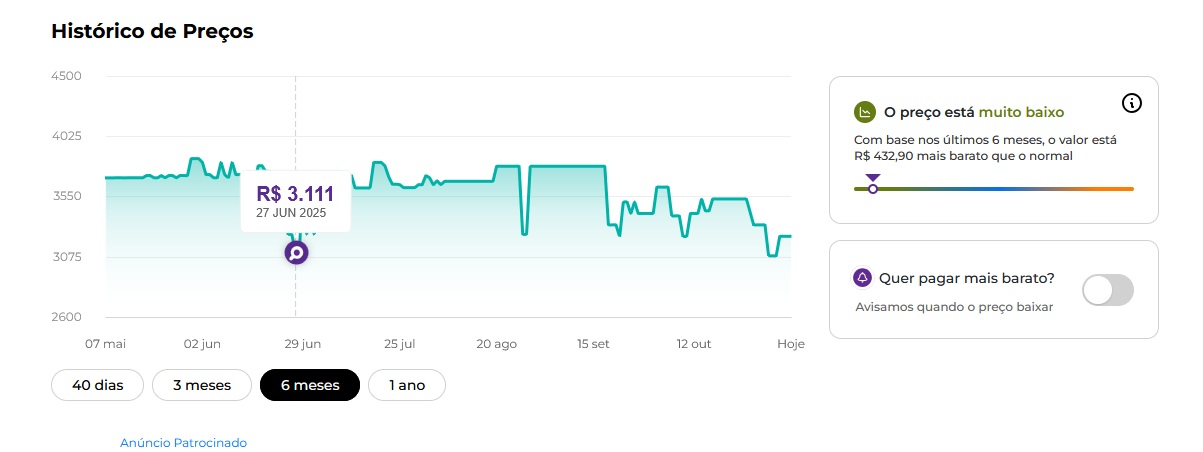The width and height of the screenshot is (1203, 452).
Task: Click the green chart icon beside "O preço está"
Action: [x=865, y=112]
